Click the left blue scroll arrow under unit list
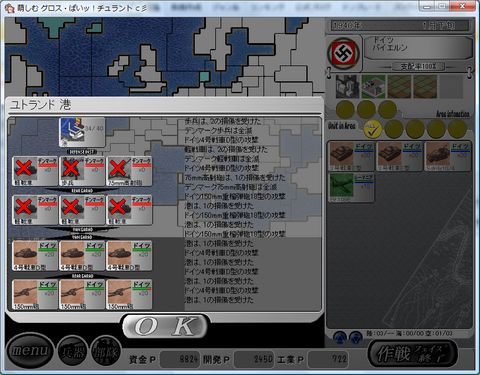The image size is (480, 375). pos(340,337)
